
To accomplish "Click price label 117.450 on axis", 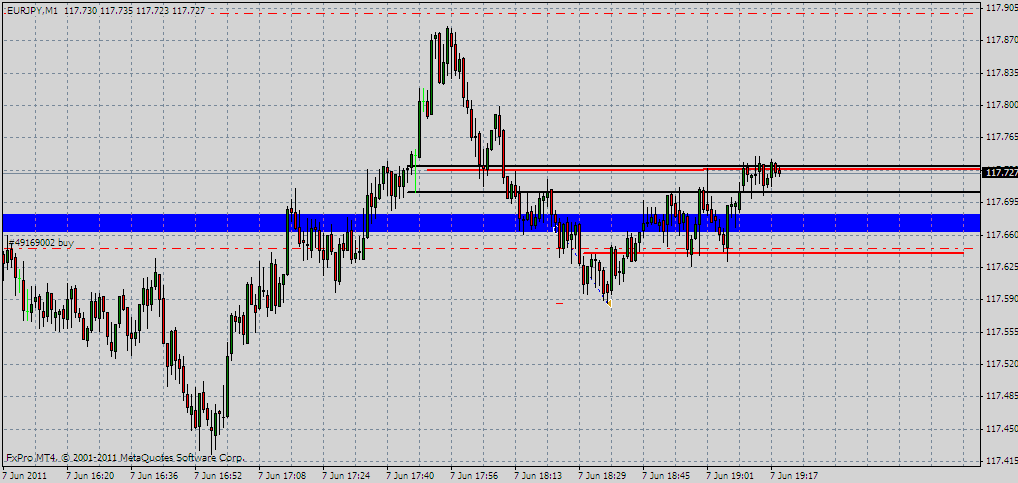I will click(1000, 428).
